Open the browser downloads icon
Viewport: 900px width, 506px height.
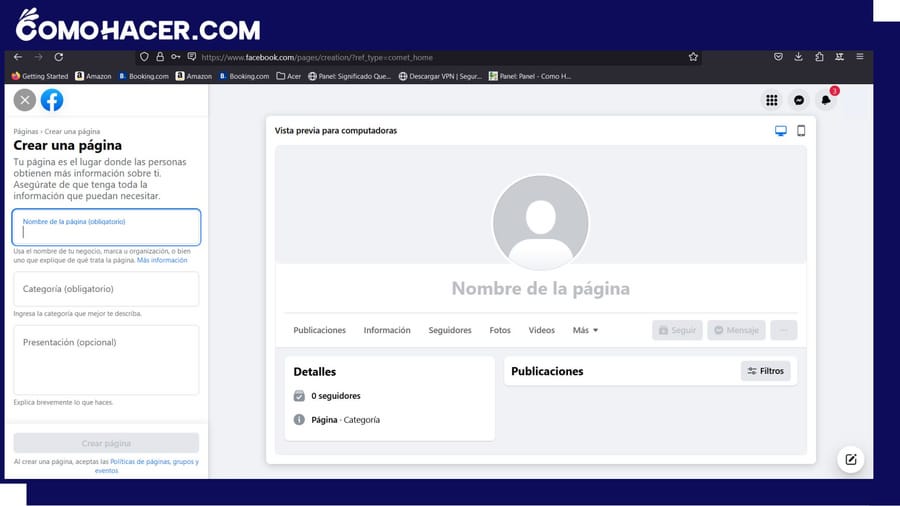click(x=798, y=57)
